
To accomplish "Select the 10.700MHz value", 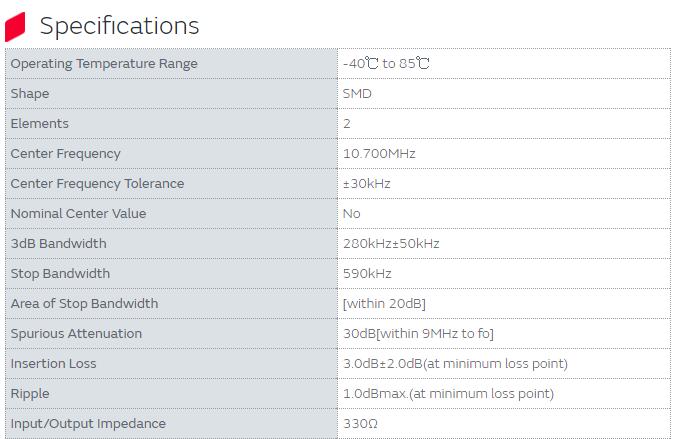I will pos(378,154).
